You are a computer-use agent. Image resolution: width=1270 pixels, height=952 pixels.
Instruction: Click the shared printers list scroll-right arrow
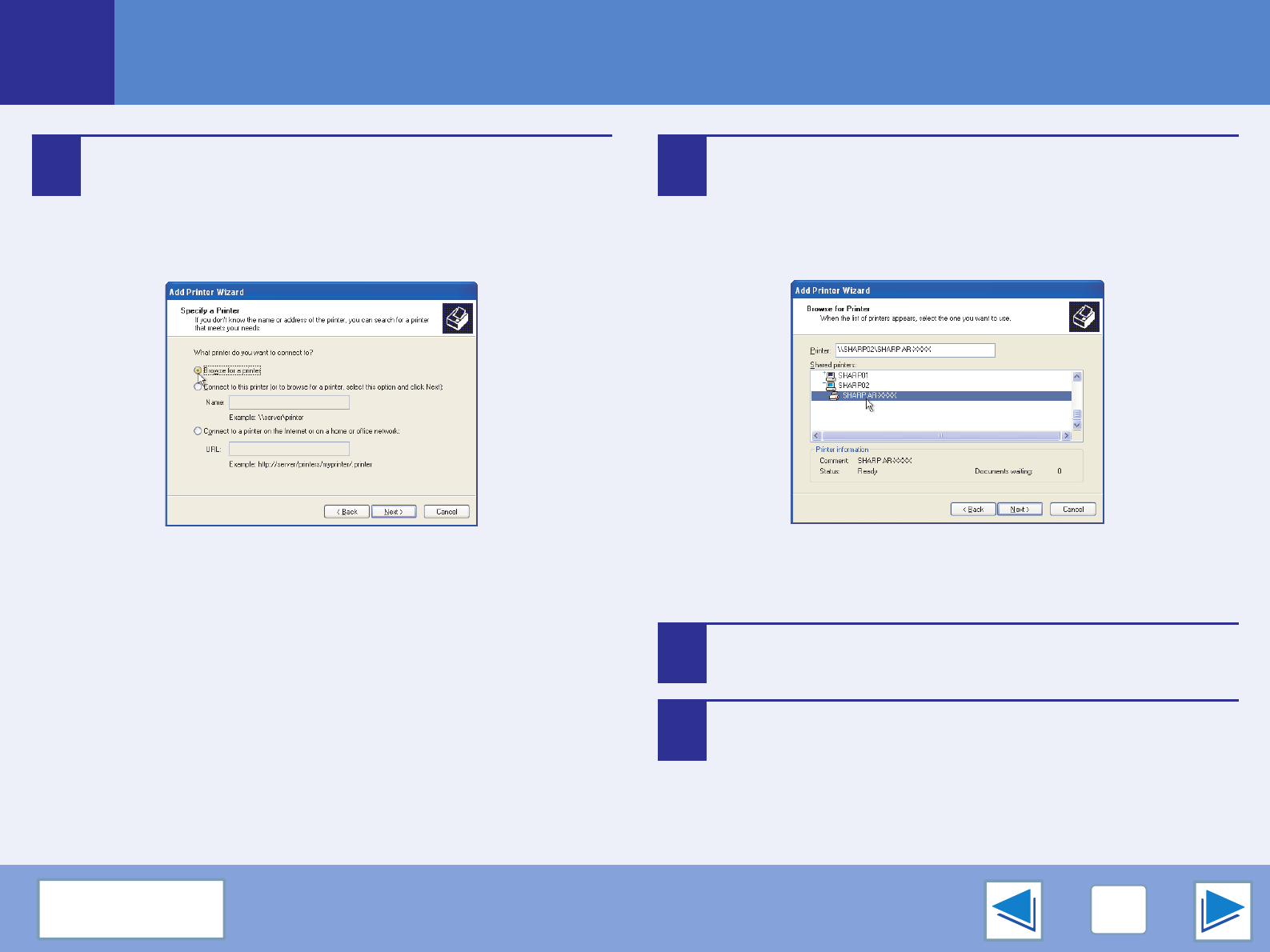1066,436
